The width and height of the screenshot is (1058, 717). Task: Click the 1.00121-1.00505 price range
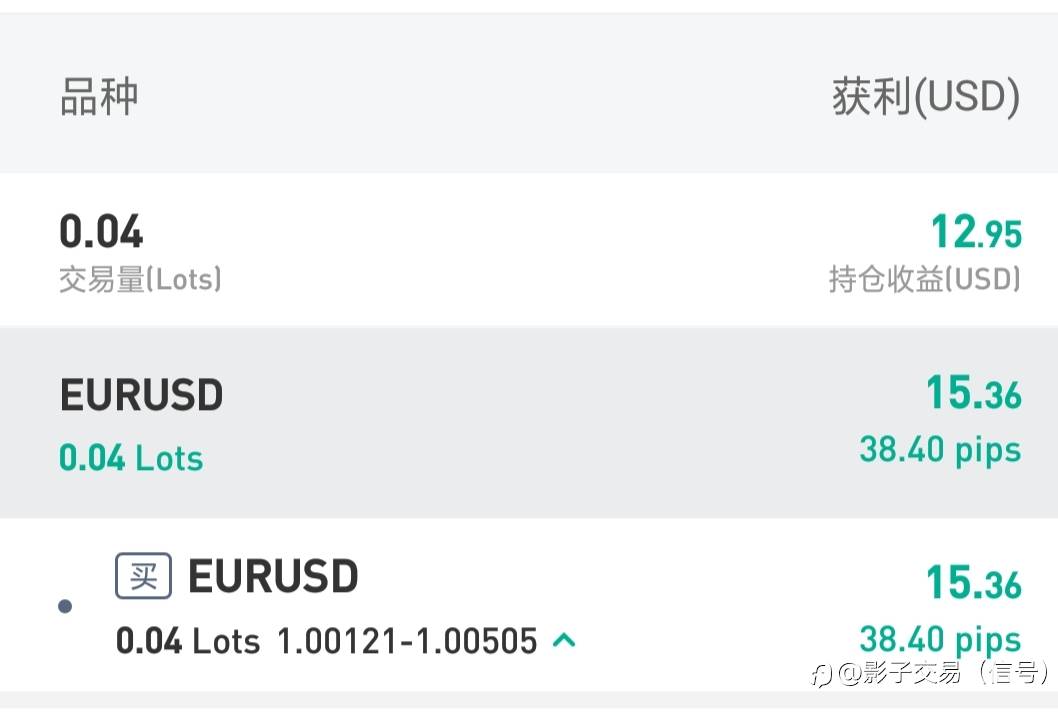(x=407, y=640)
